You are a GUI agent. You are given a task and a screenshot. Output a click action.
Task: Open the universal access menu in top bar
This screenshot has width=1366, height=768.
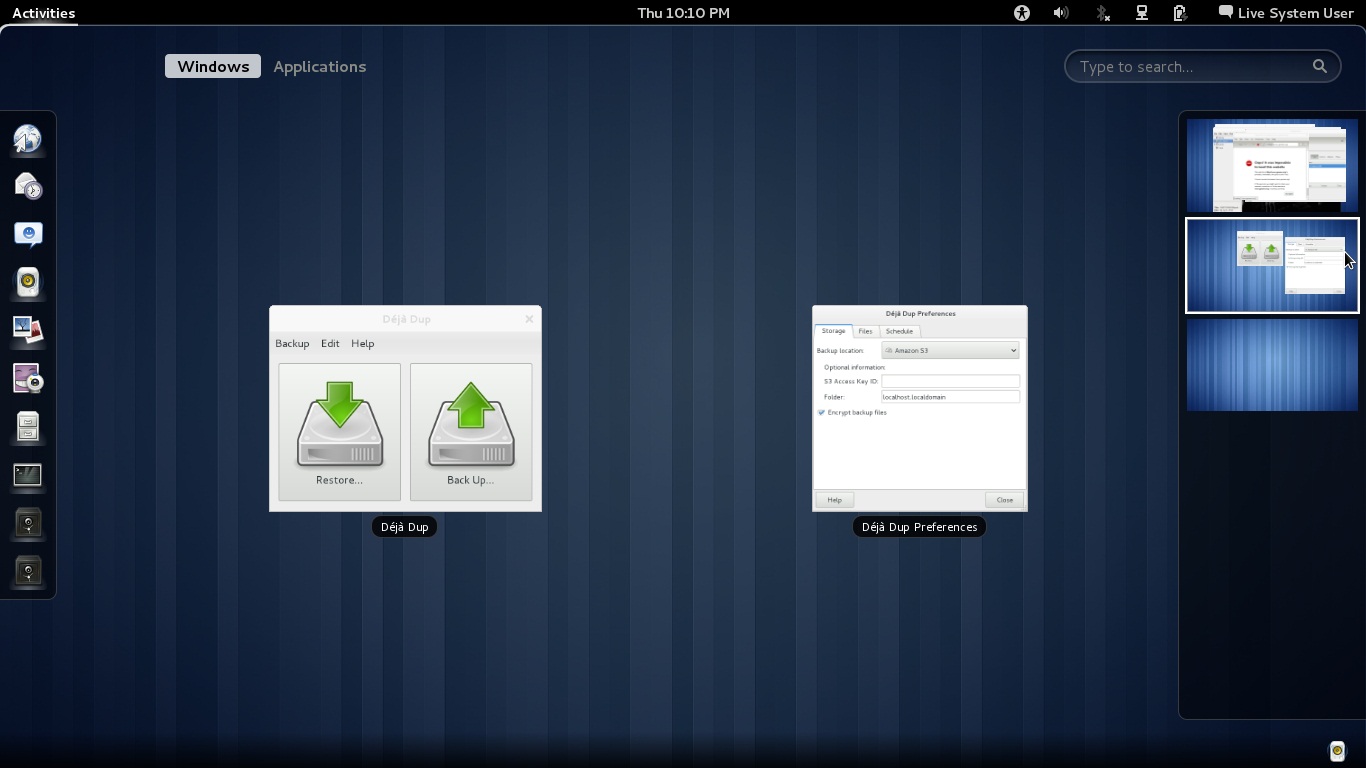[1021, 13]
